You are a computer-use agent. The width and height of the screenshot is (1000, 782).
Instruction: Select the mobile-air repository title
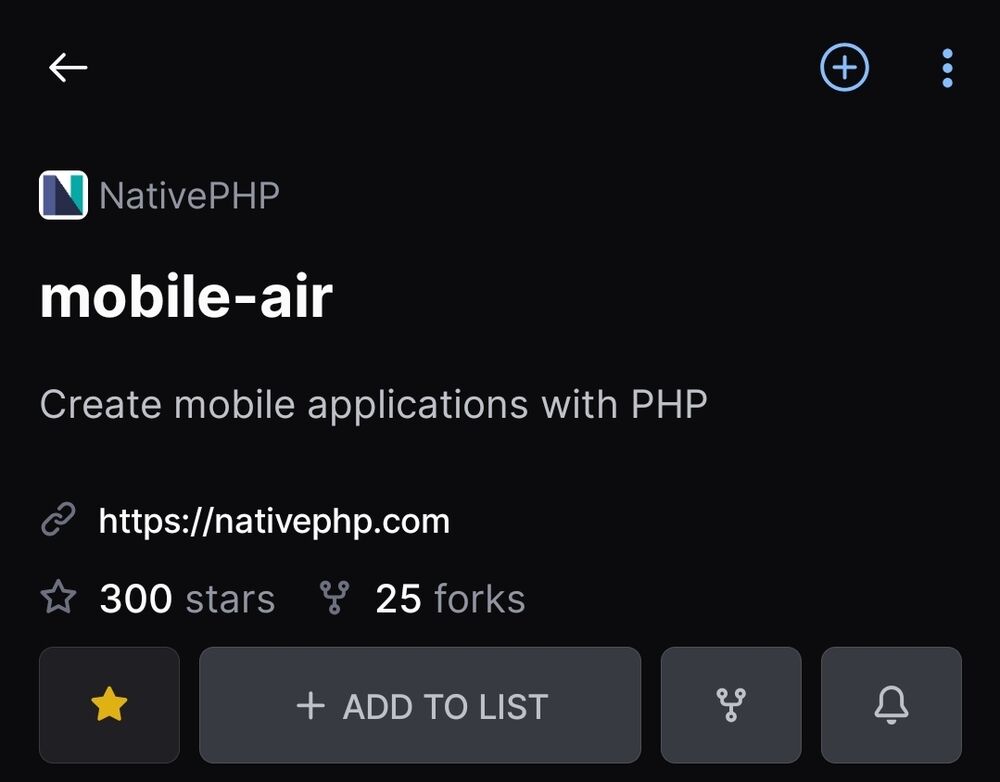186,297
